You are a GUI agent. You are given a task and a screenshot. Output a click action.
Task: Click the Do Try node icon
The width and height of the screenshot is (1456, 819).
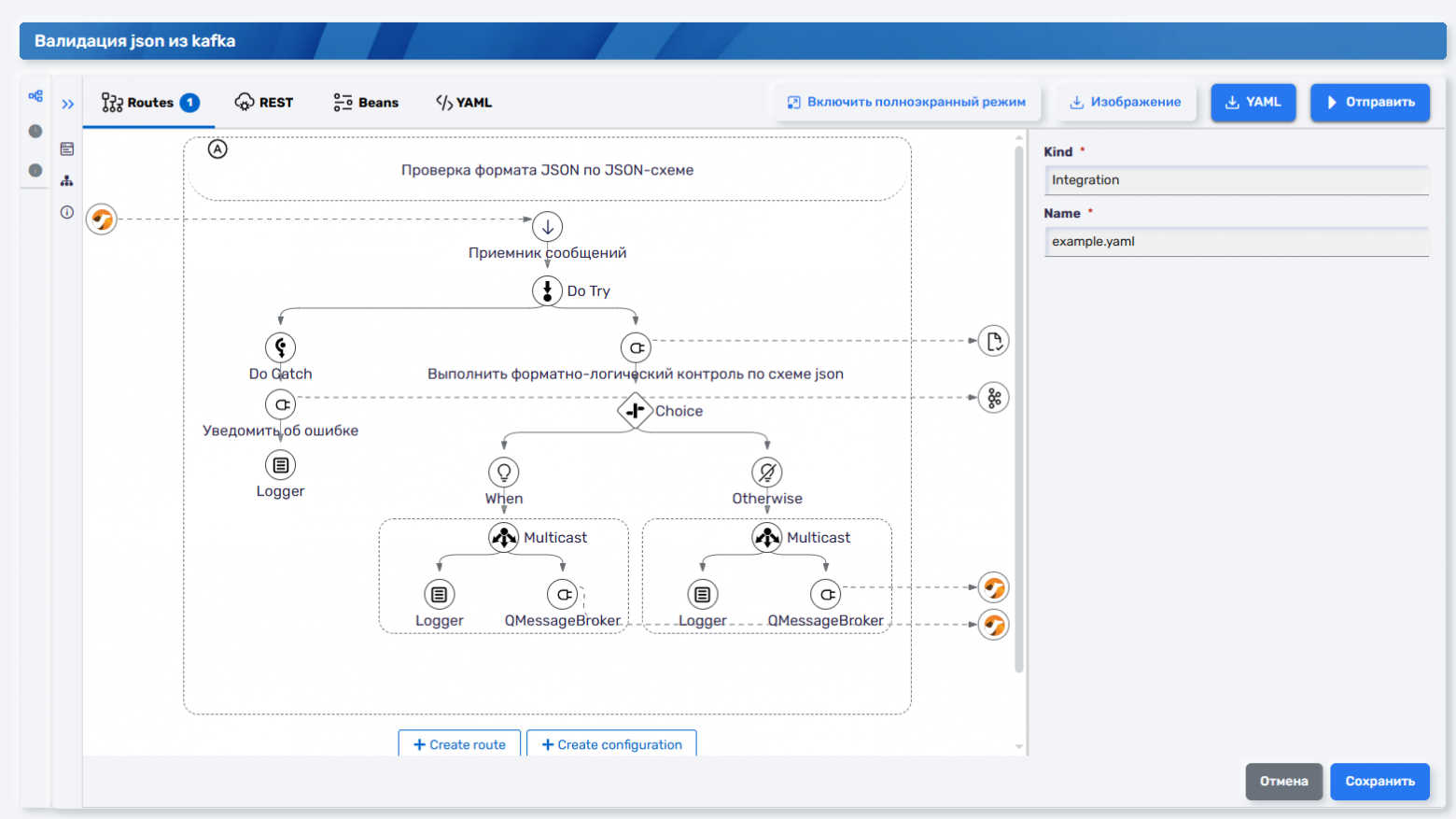[547, 290]
